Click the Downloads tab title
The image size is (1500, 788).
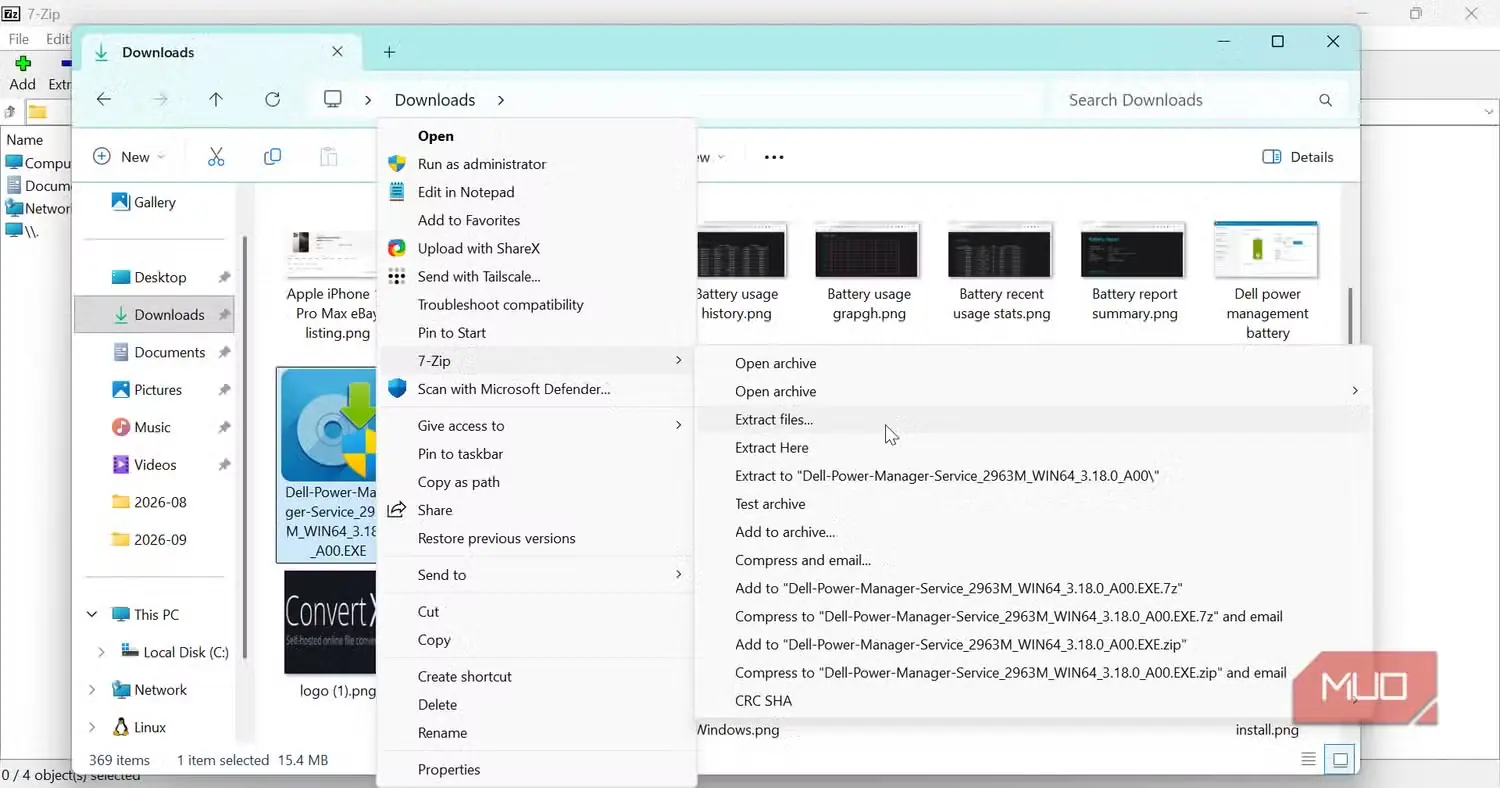(x=158, y=52)
